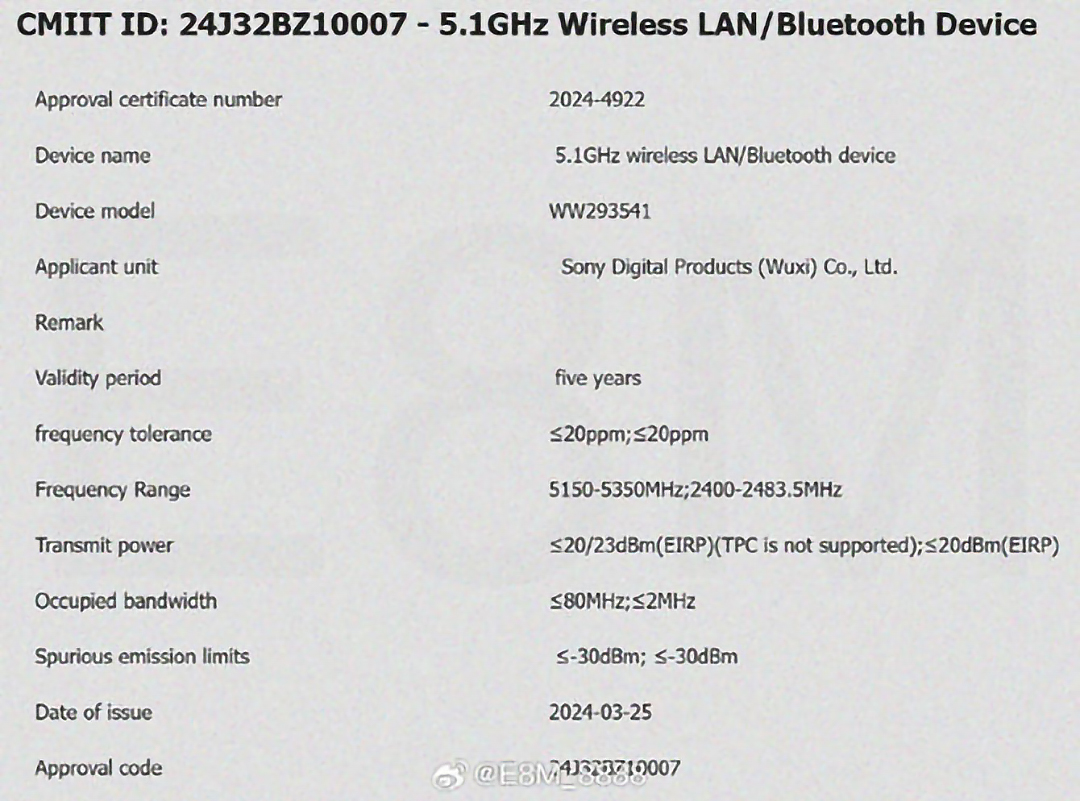The width and height of the screenshot is (1080, 801).
Task: Select the 'Device name' row label
Action: coord(92,156)
